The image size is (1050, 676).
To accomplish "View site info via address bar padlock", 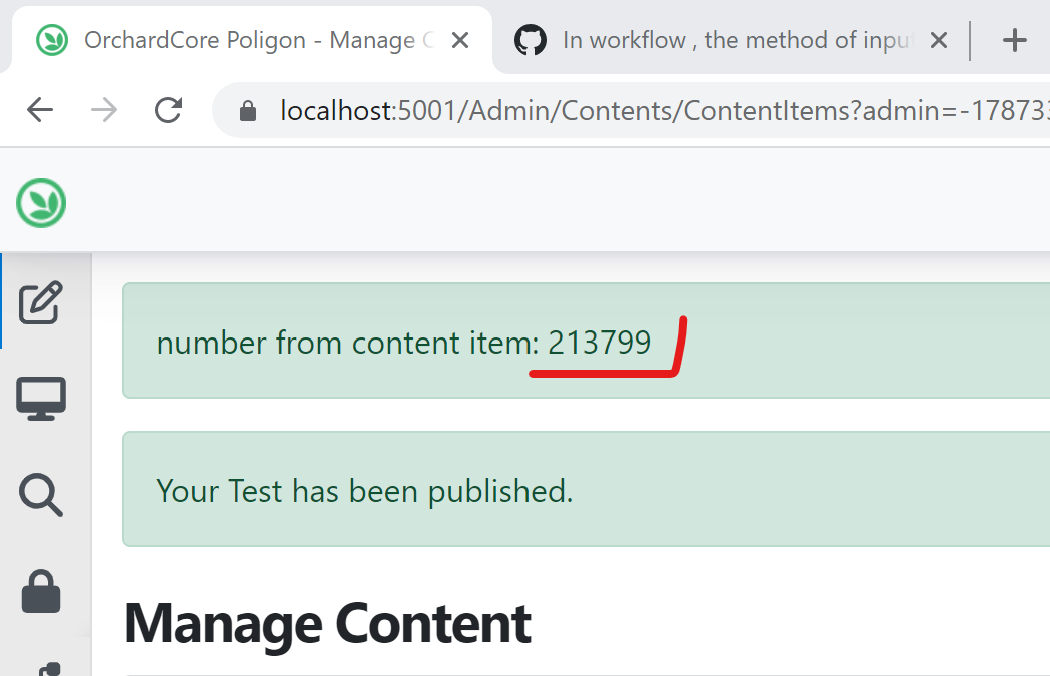I will coord(247,110).
